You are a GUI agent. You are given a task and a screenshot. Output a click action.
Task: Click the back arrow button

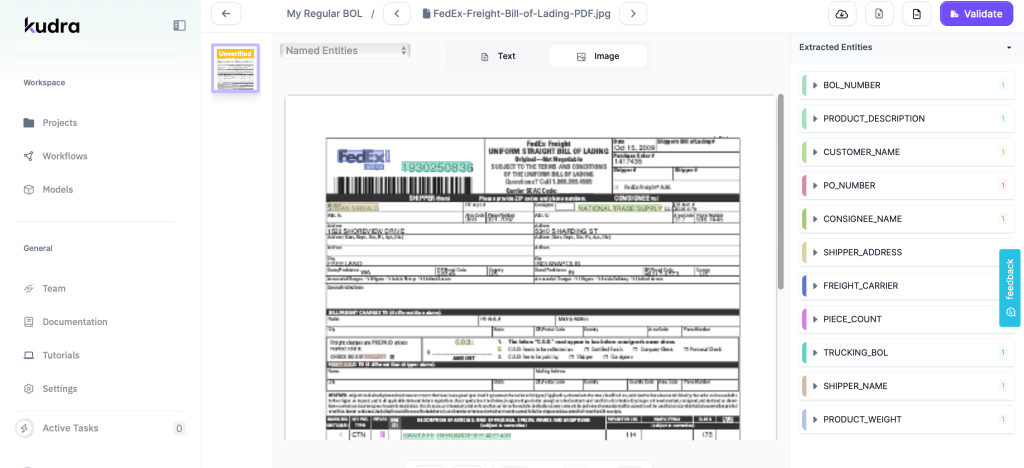226,14
